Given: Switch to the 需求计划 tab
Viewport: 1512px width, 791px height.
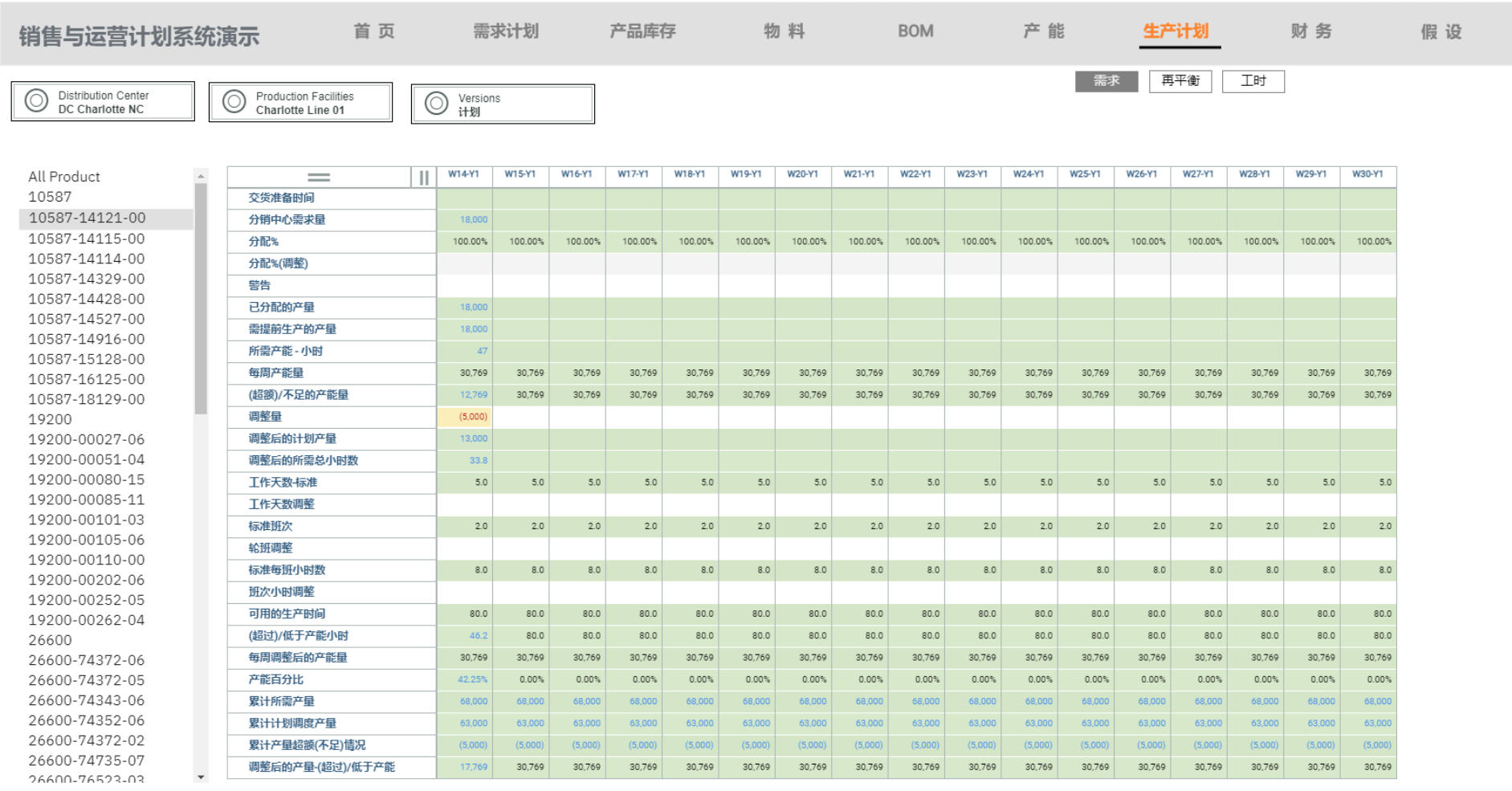Looking at the screenshot, I should click(507, 31).
